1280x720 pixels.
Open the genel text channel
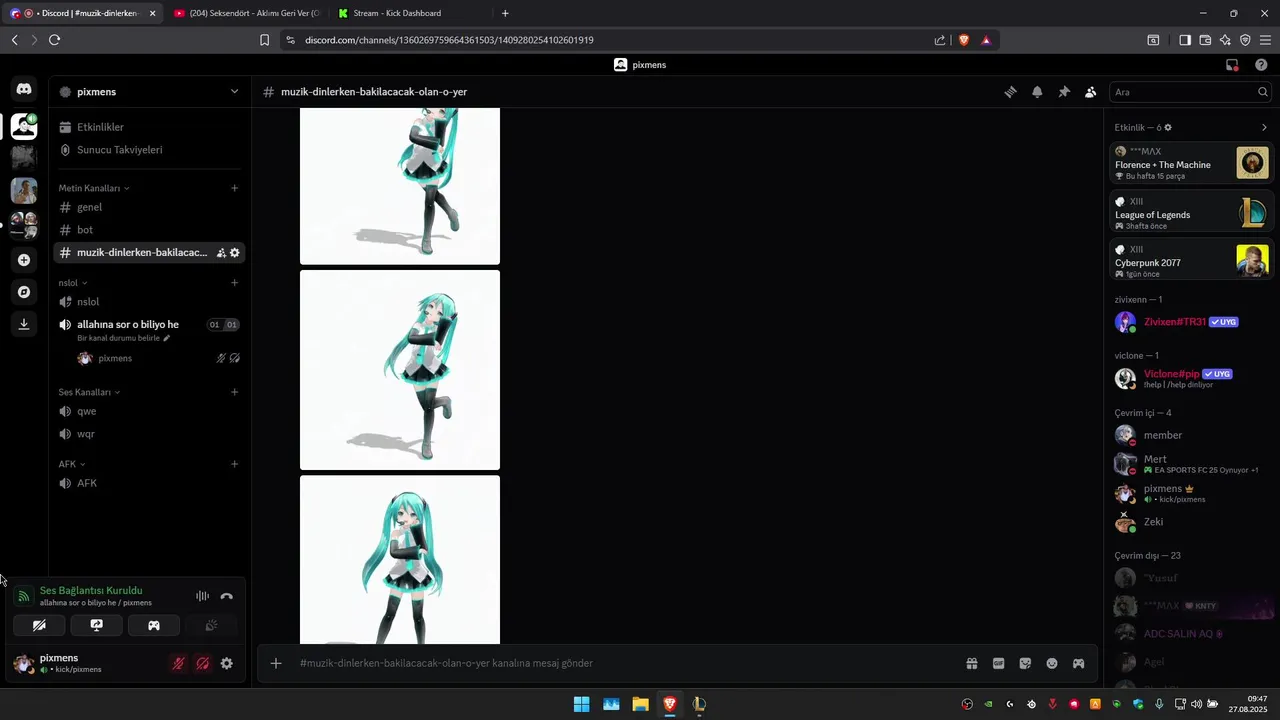[x=148, y=207]
